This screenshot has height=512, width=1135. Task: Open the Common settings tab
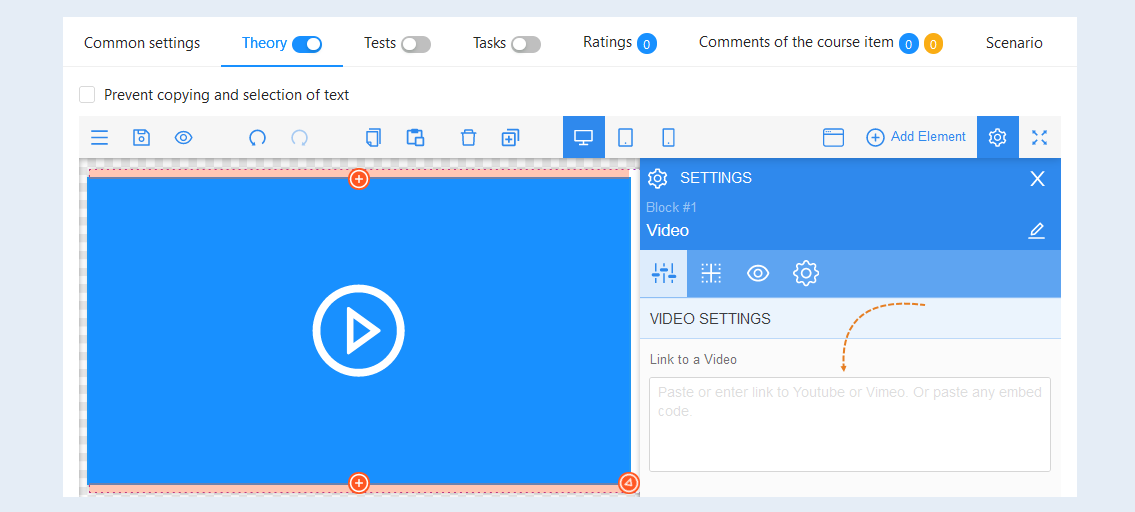coord(142,43)
